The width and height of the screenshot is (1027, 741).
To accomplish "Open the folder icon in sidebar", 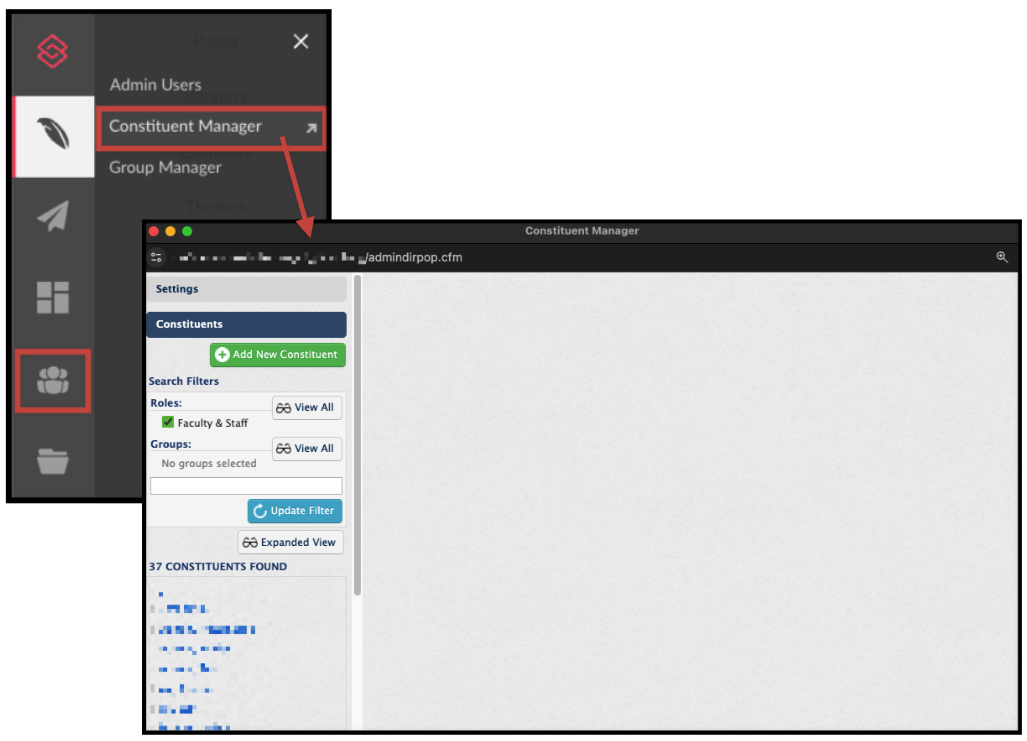I will (53, 461).
